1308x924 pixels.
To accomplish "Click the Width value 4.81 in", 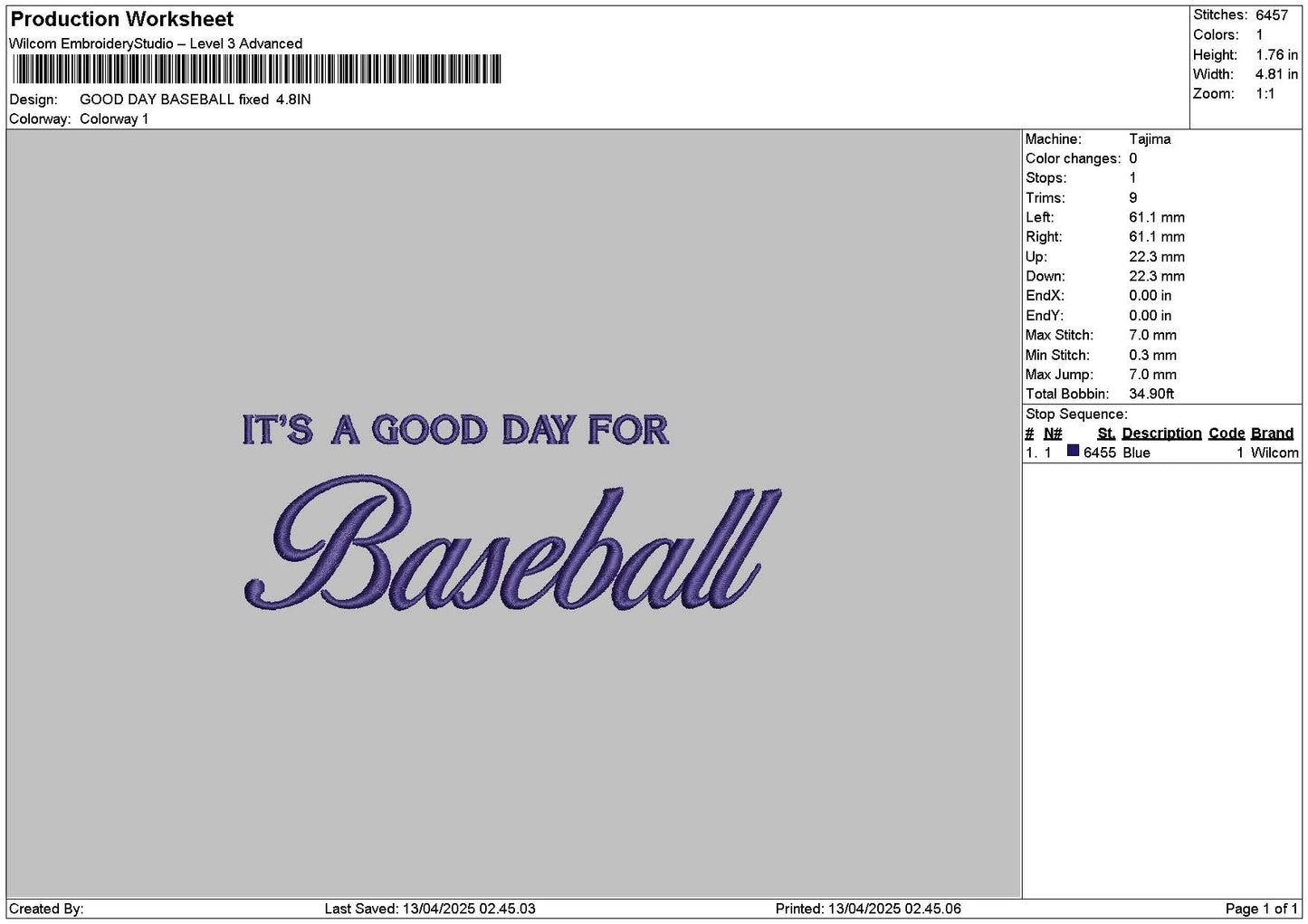I will click(1276, 74).
